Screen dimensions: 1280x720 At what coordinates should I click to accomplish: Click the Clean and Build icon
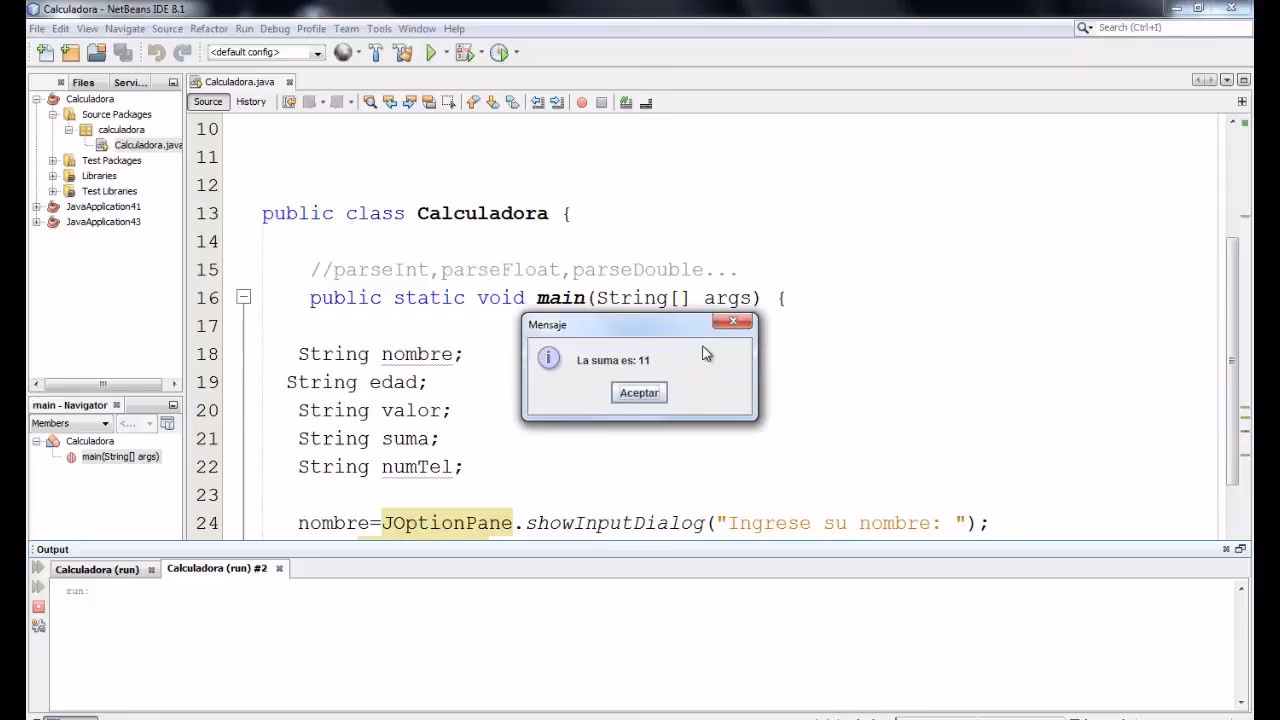(x=402, y=53)
